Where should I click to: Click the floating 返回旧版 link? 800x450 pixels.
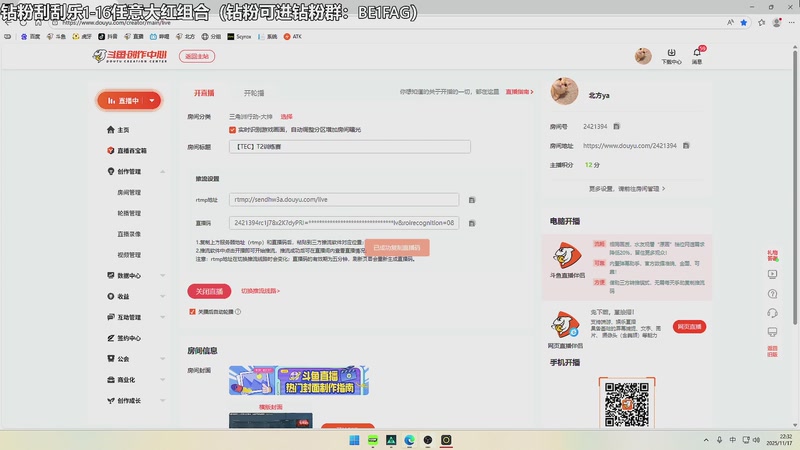[x=772, y=351]
